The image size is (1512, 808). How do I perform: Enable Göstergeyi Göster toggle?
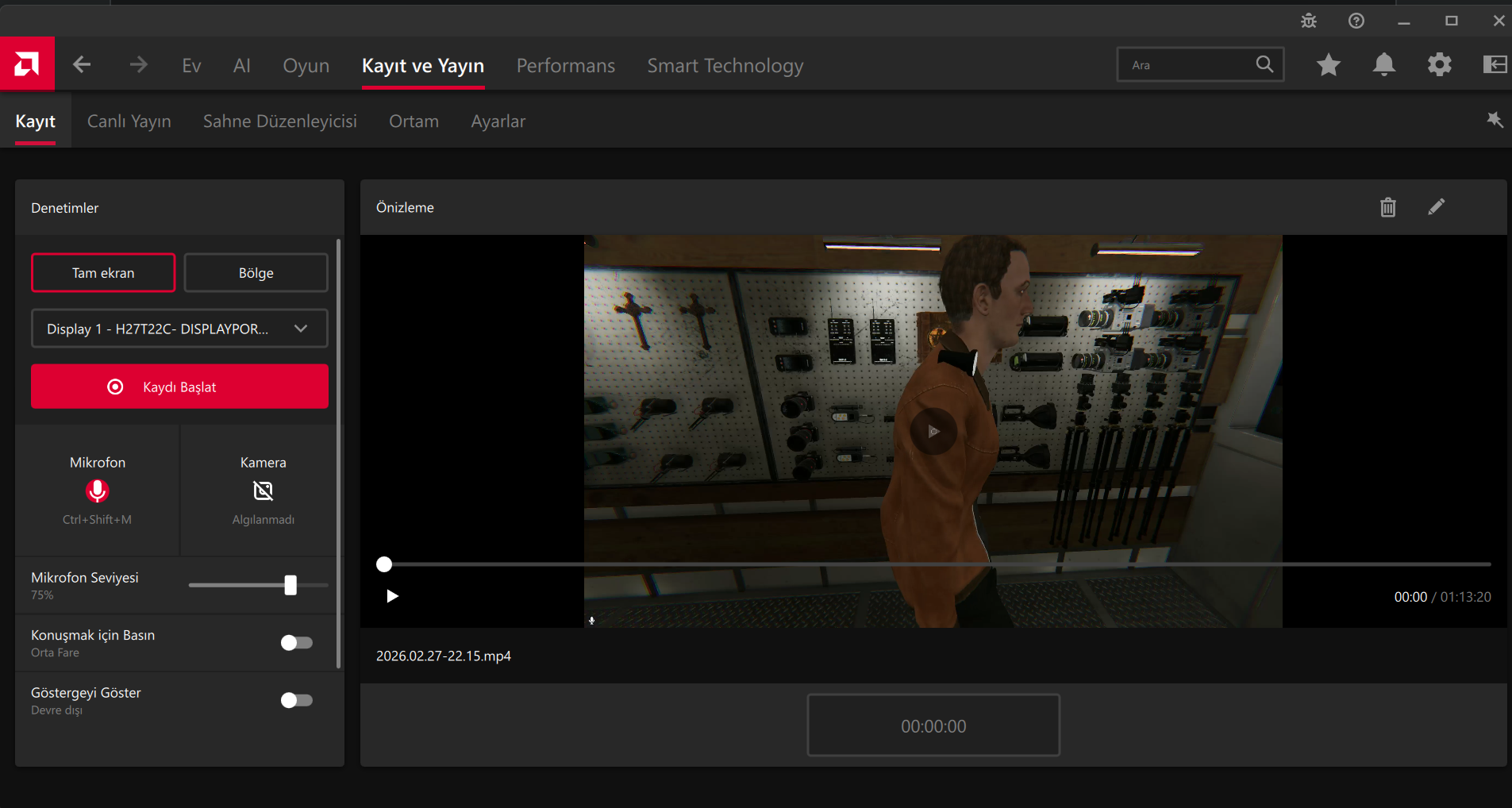[x=297, y=700]
